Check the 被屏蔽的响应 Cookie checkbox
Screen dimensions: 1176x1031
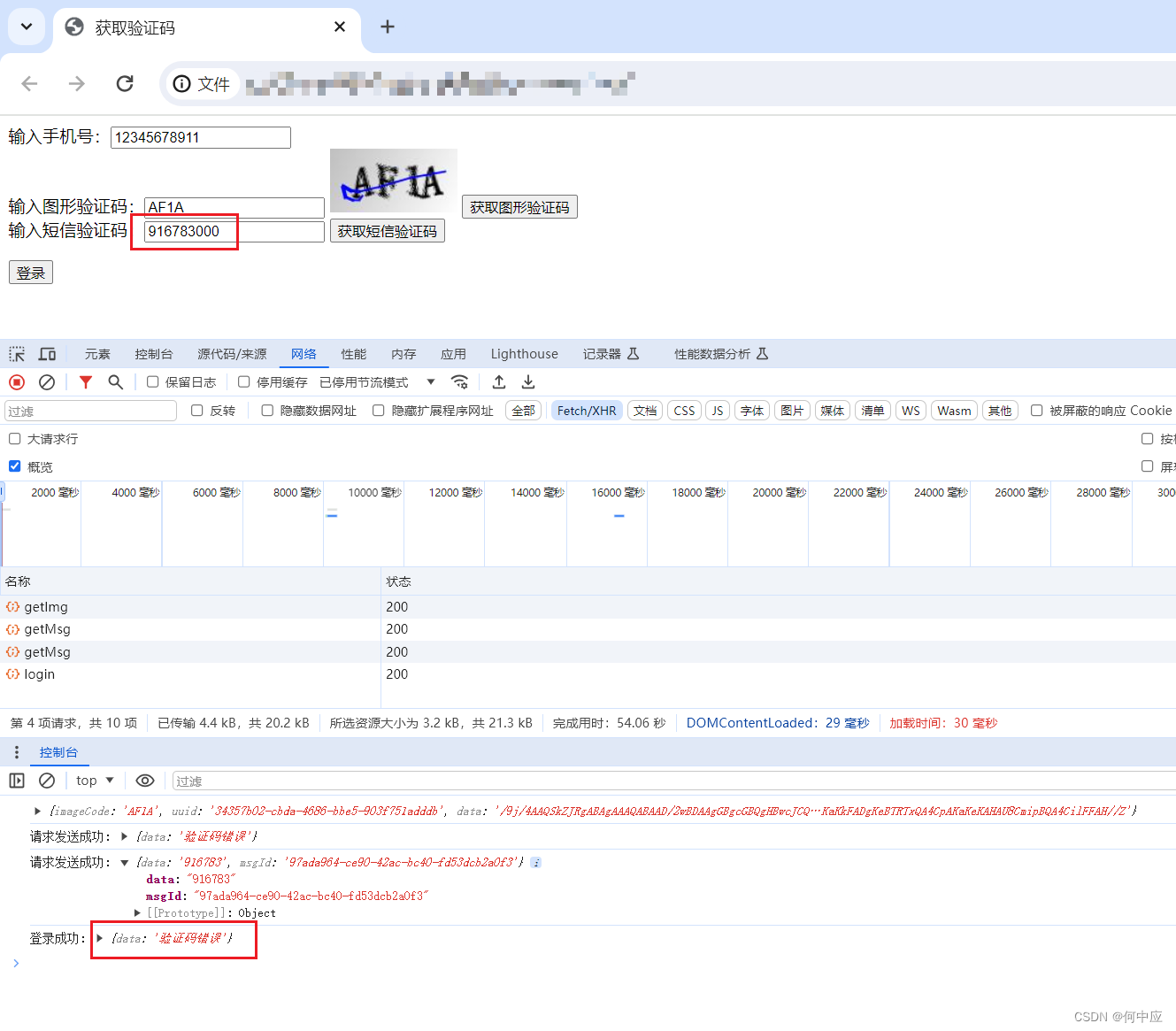tap(1037, 411)
